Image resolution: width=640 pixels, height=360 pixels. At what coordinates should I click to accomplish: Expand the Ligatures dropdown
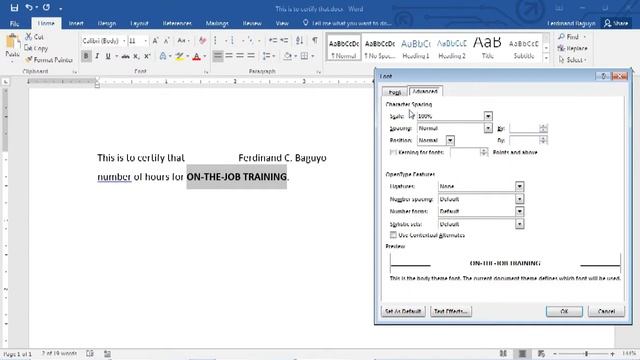[x=519, y=186]
